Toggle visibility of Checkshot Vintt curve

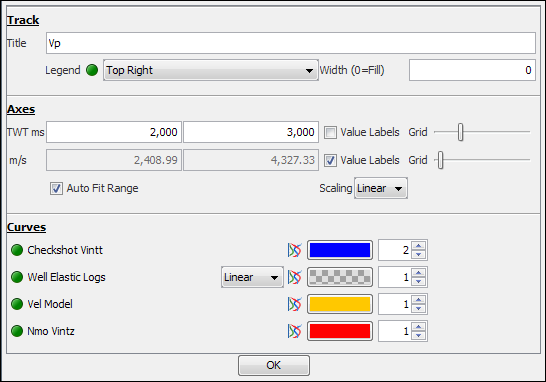pyautogui.click(x=17, y=250)
